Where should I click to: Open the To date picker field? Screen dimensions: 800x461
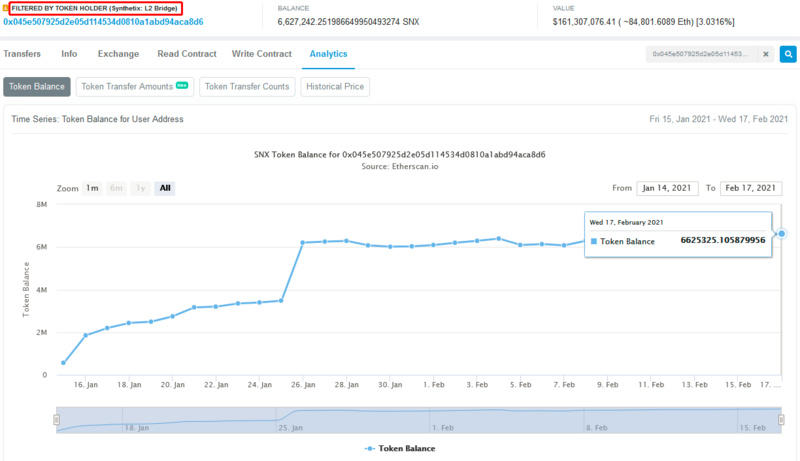point(750,188)
